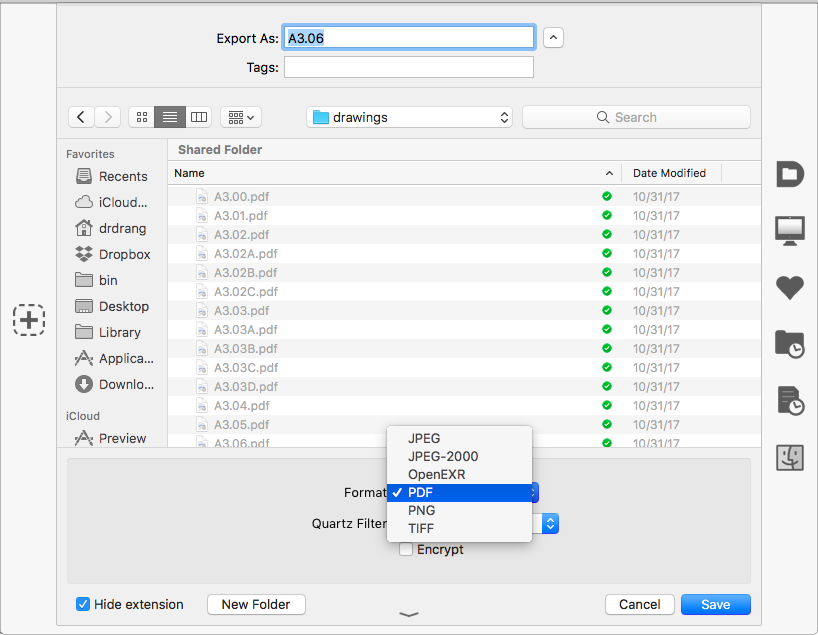Click the Tags input field
Viewport: 818px width, 635px height.
click(x=408, y=67)
